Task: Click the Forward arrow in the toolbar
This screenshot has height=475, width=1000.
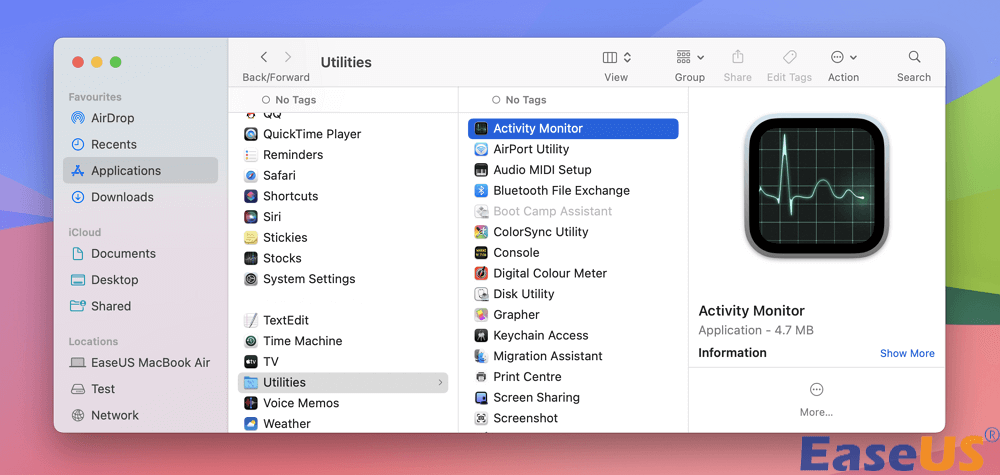Action: [288, 57]
